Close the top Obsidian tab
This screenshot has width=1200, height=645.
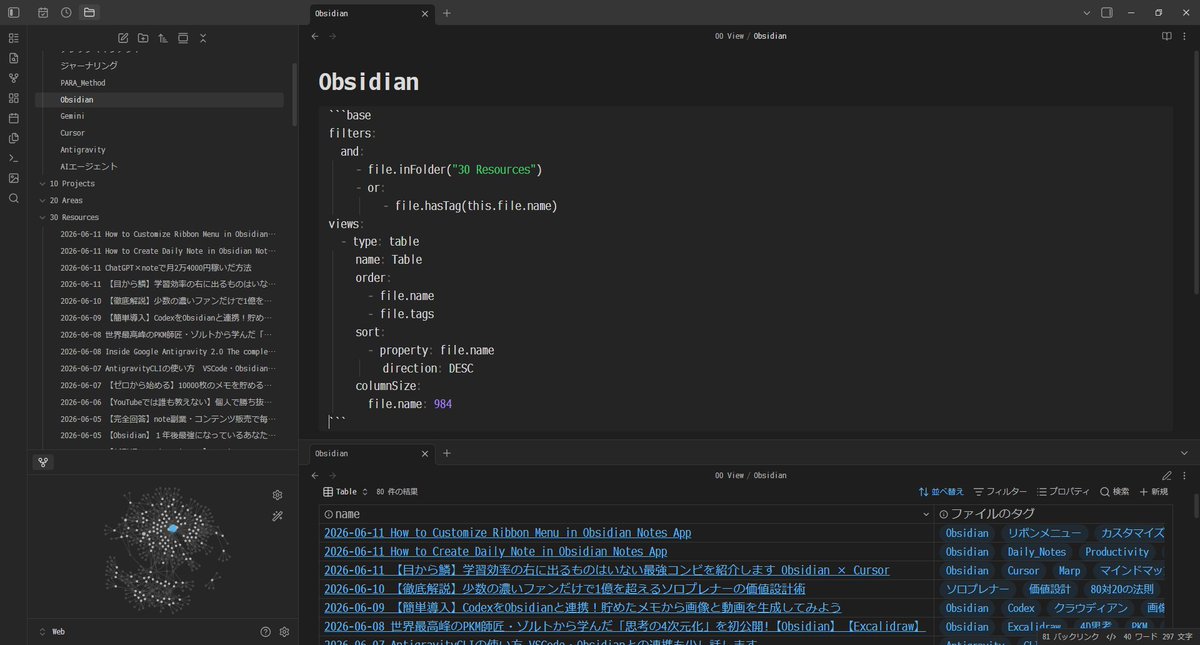tap(425, 14)
